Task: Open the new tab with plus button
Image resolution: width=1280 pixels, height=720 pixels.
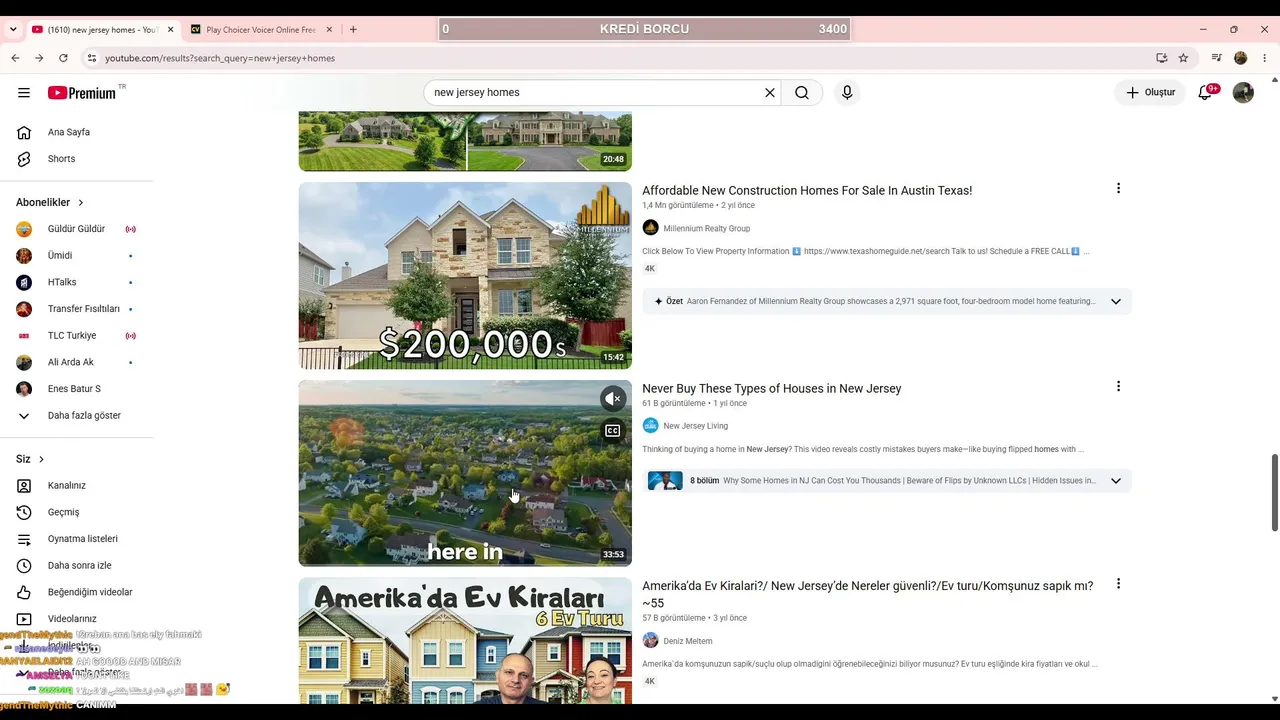Action: click(x=353, y=30)
